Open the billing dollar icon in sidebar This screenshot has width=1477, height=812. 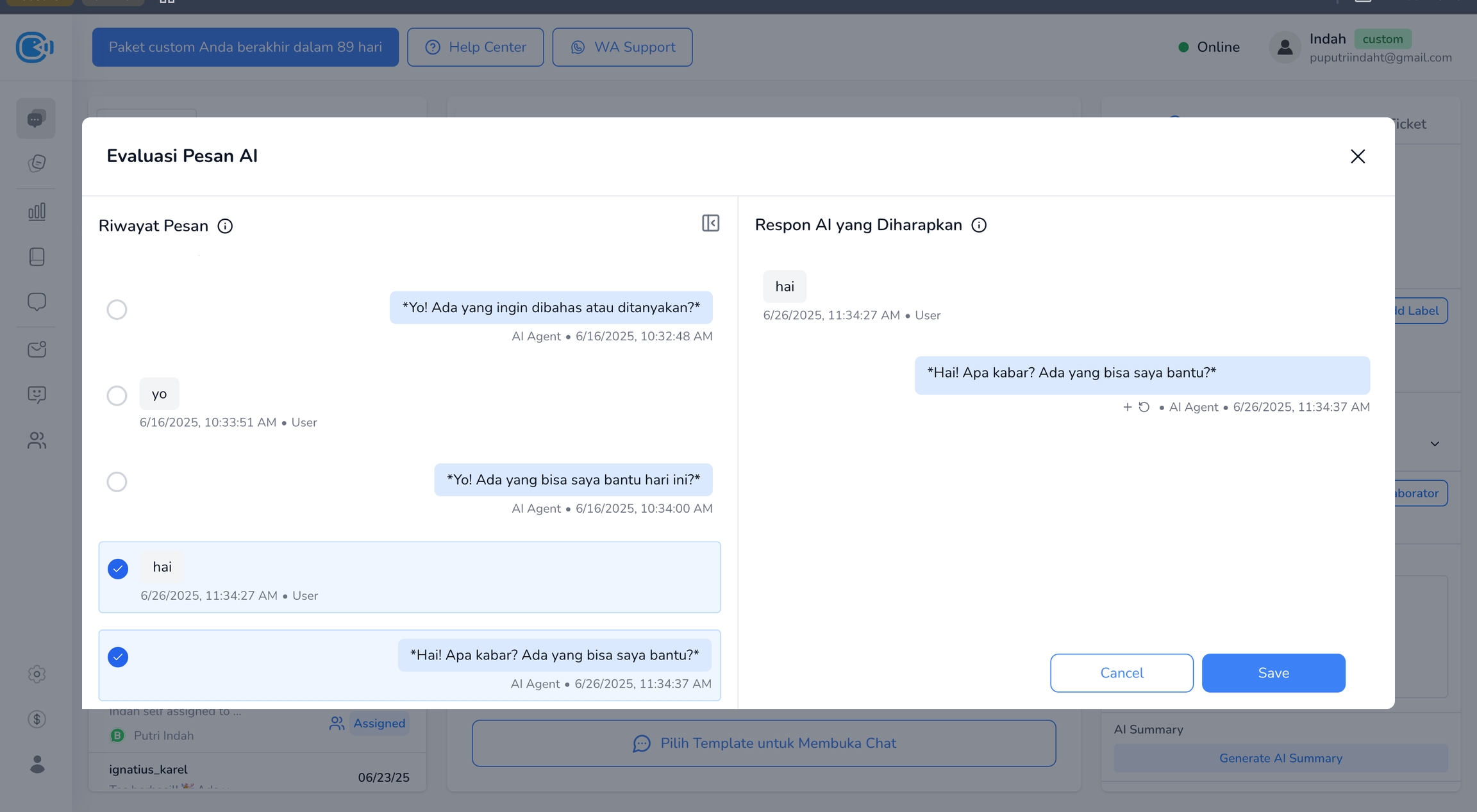tap(37, 719)
